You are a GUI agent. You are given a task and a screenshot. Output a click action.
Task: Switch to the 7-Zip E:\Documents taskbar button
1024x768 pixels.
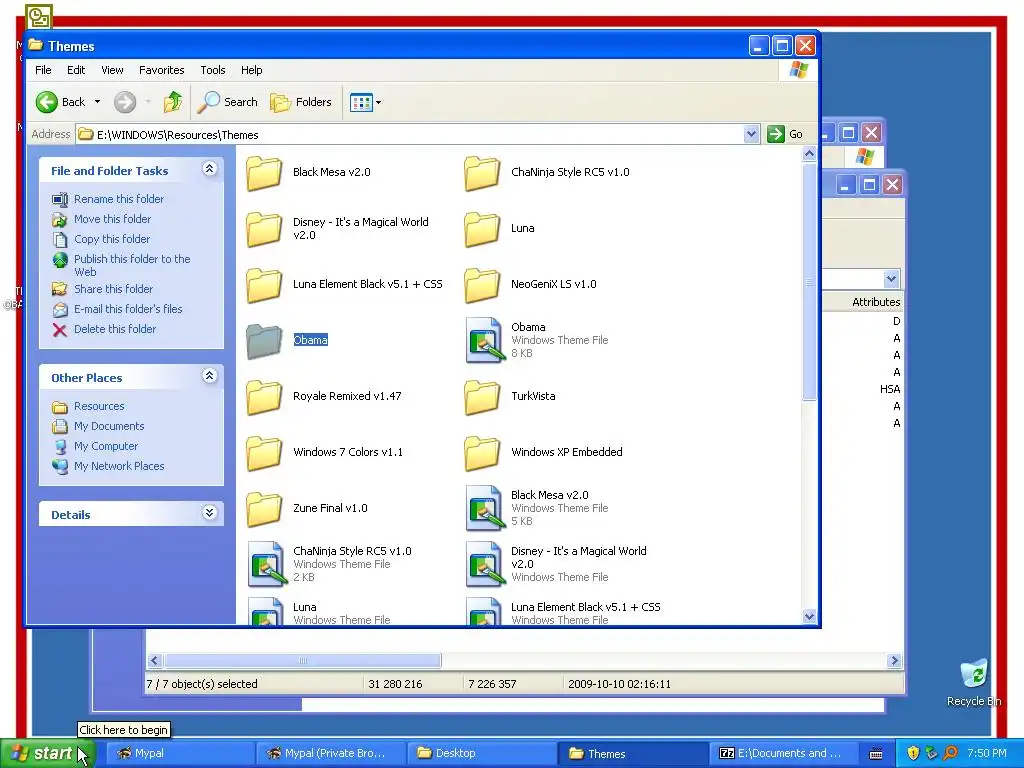click(782, 754)
